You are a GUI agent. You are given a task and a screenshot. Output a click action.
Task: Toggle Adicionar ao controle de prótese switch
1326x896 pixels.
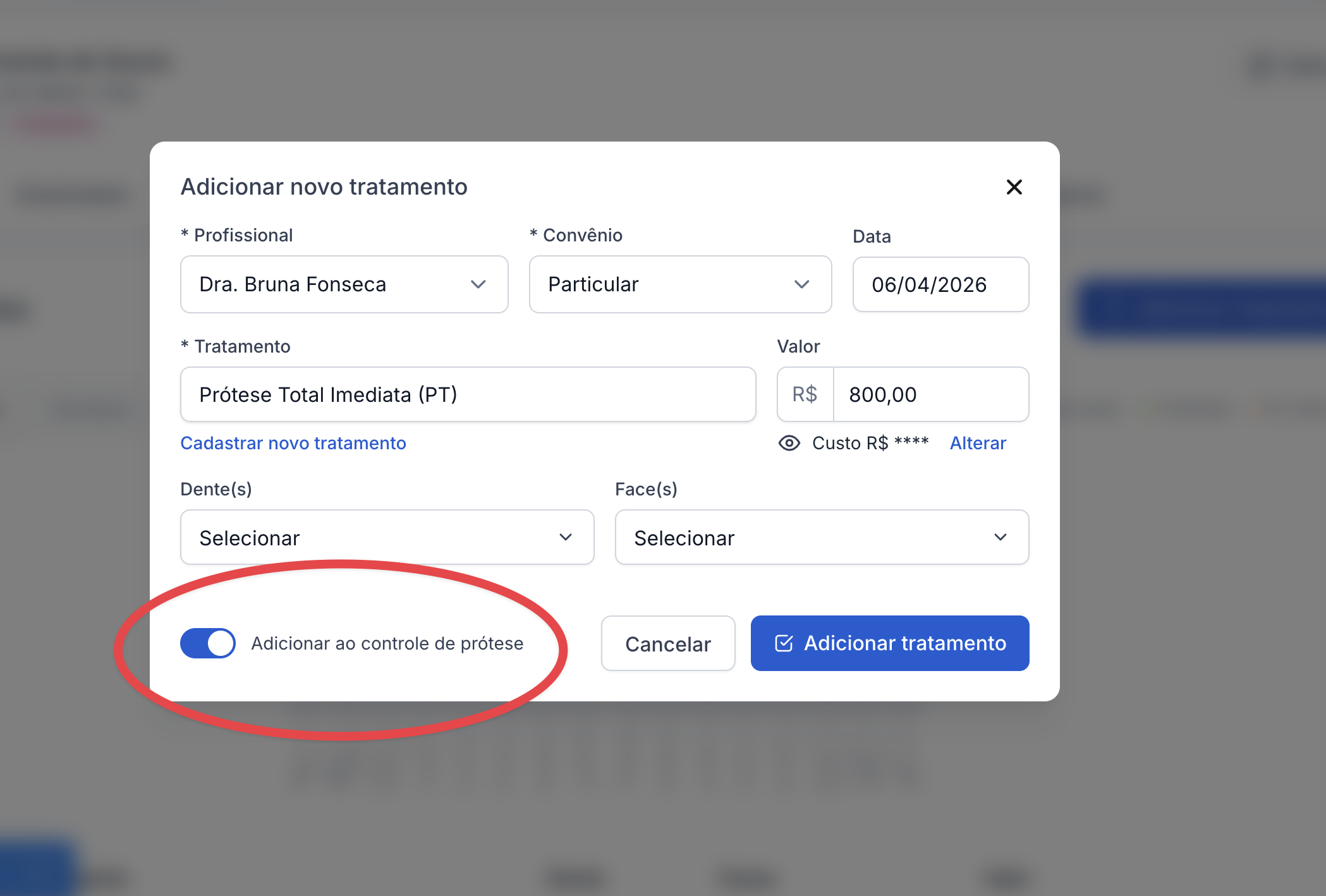[x=208, y=643]
